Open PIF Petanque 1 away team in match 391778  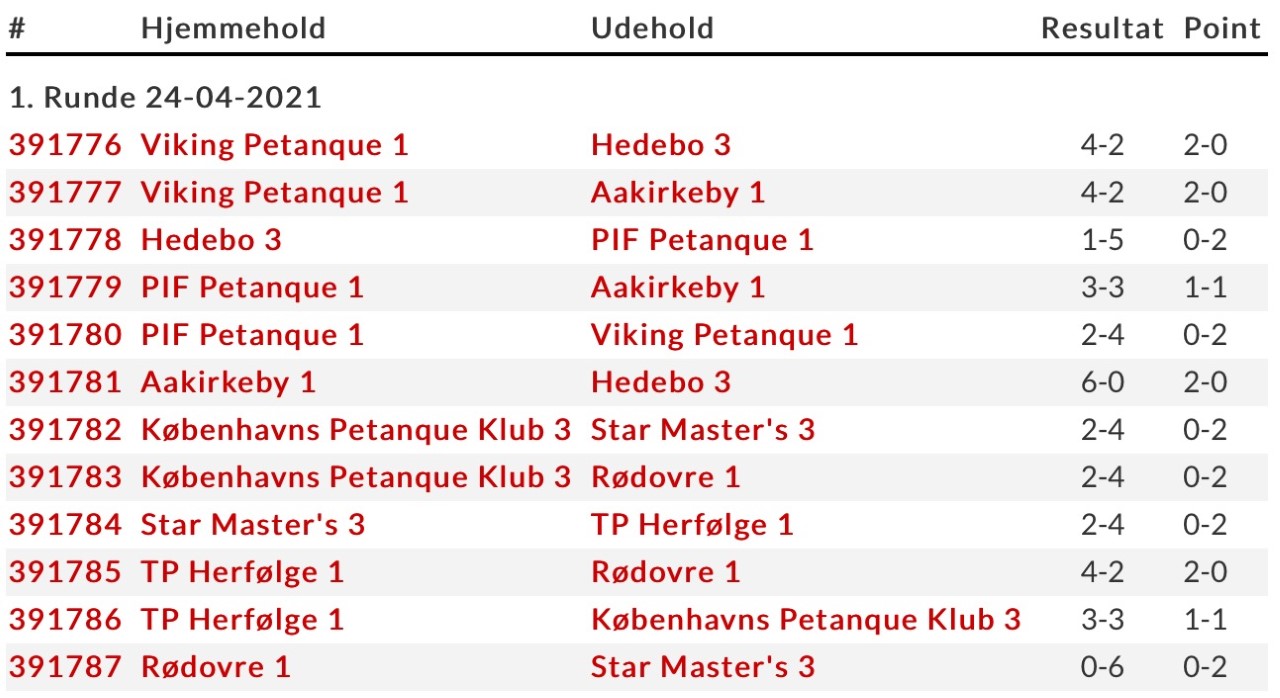(x=702, y=240)
